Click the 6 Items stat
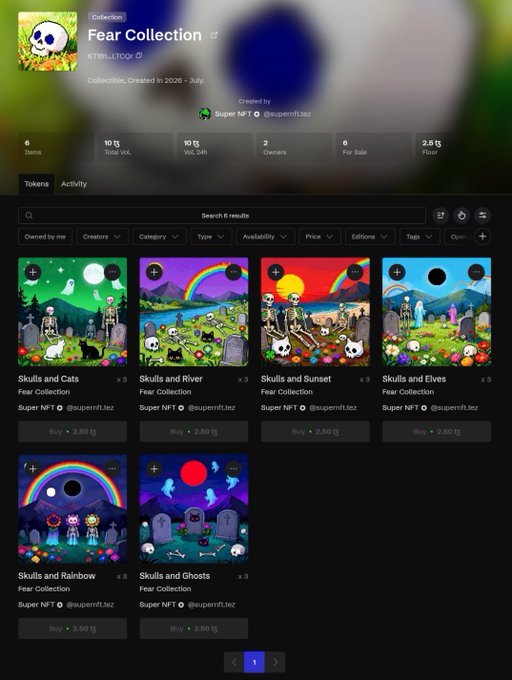 pyautogui.click(x=55, y=147)
